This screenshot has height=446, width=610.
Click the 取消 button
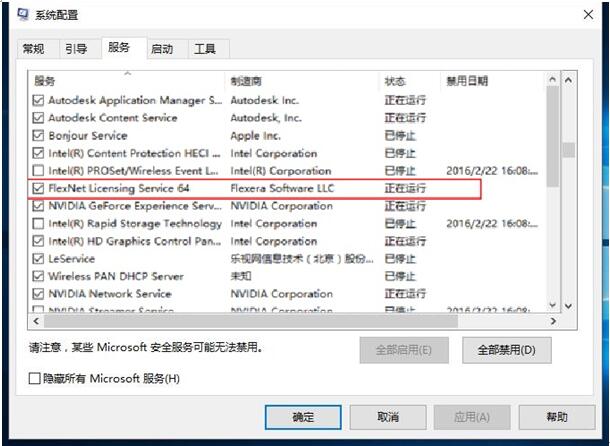388,417
